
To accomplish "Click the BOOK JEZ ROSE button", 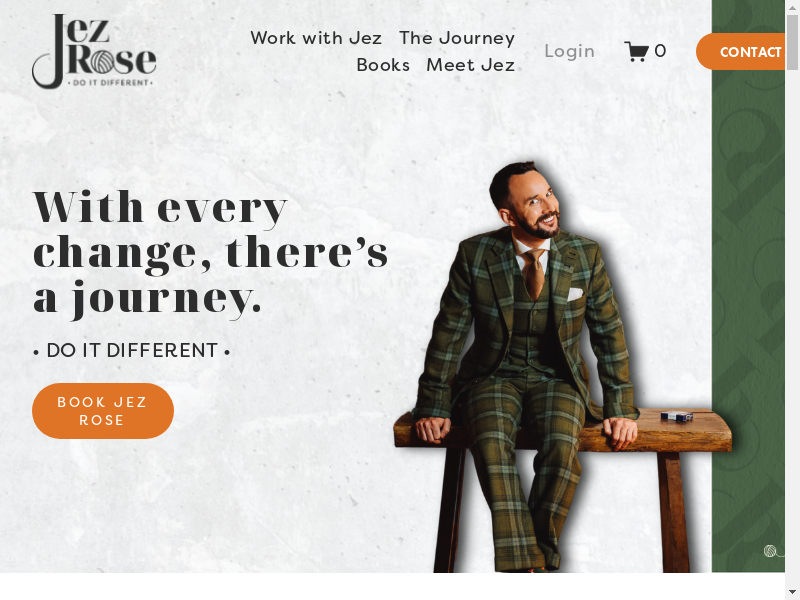I will pos(103,411).
